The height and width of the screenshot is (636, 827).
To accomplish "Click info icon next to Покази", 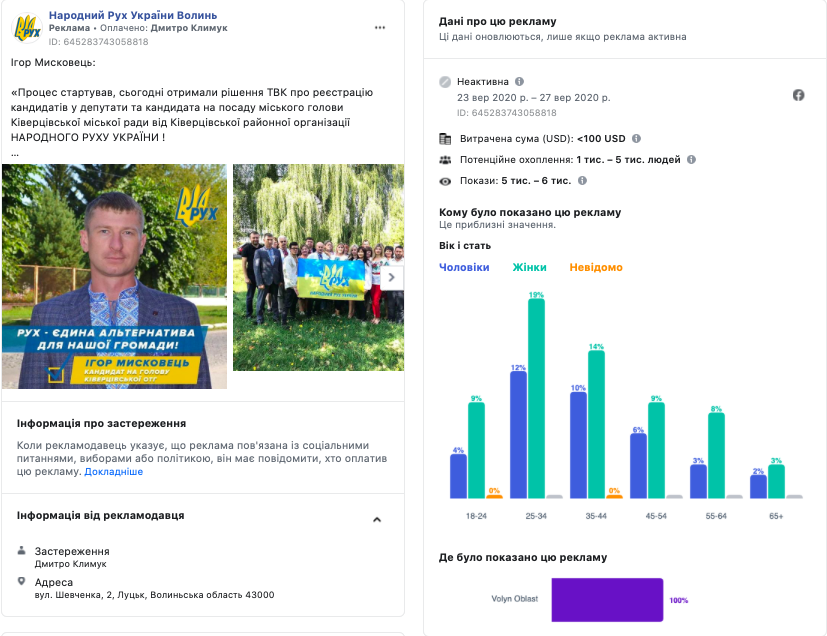I will pyautogui.click(x=582, y=180).
